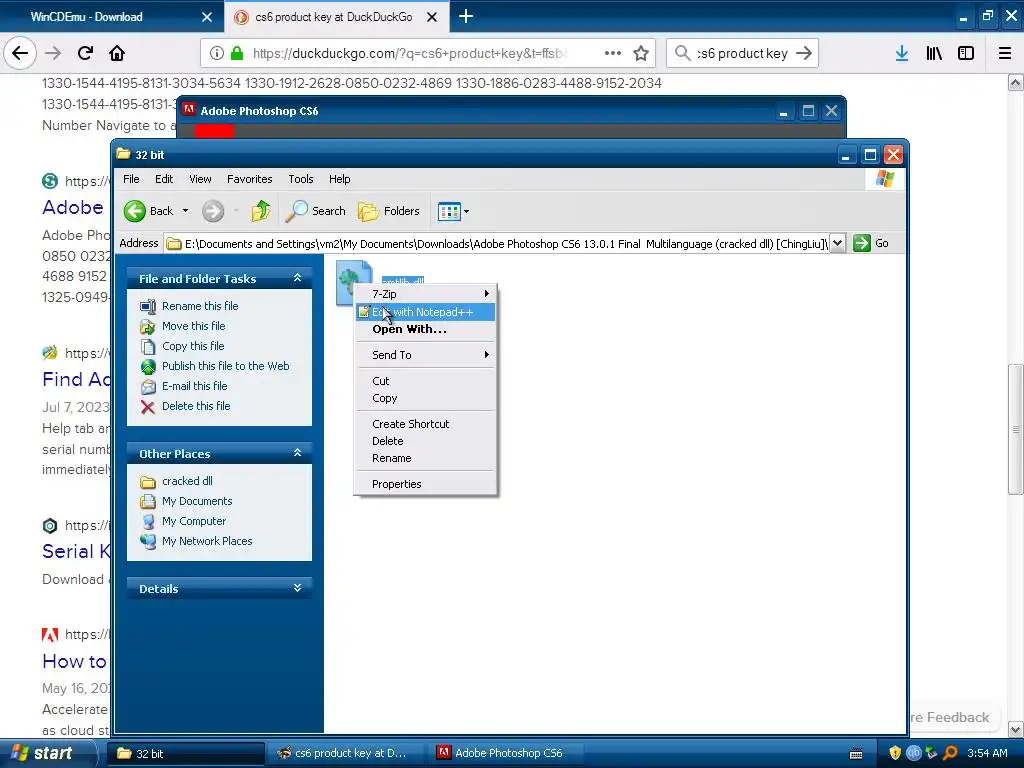Expand the Details panel
Viewport: 1024px width, 768px height.
point(297,588)
